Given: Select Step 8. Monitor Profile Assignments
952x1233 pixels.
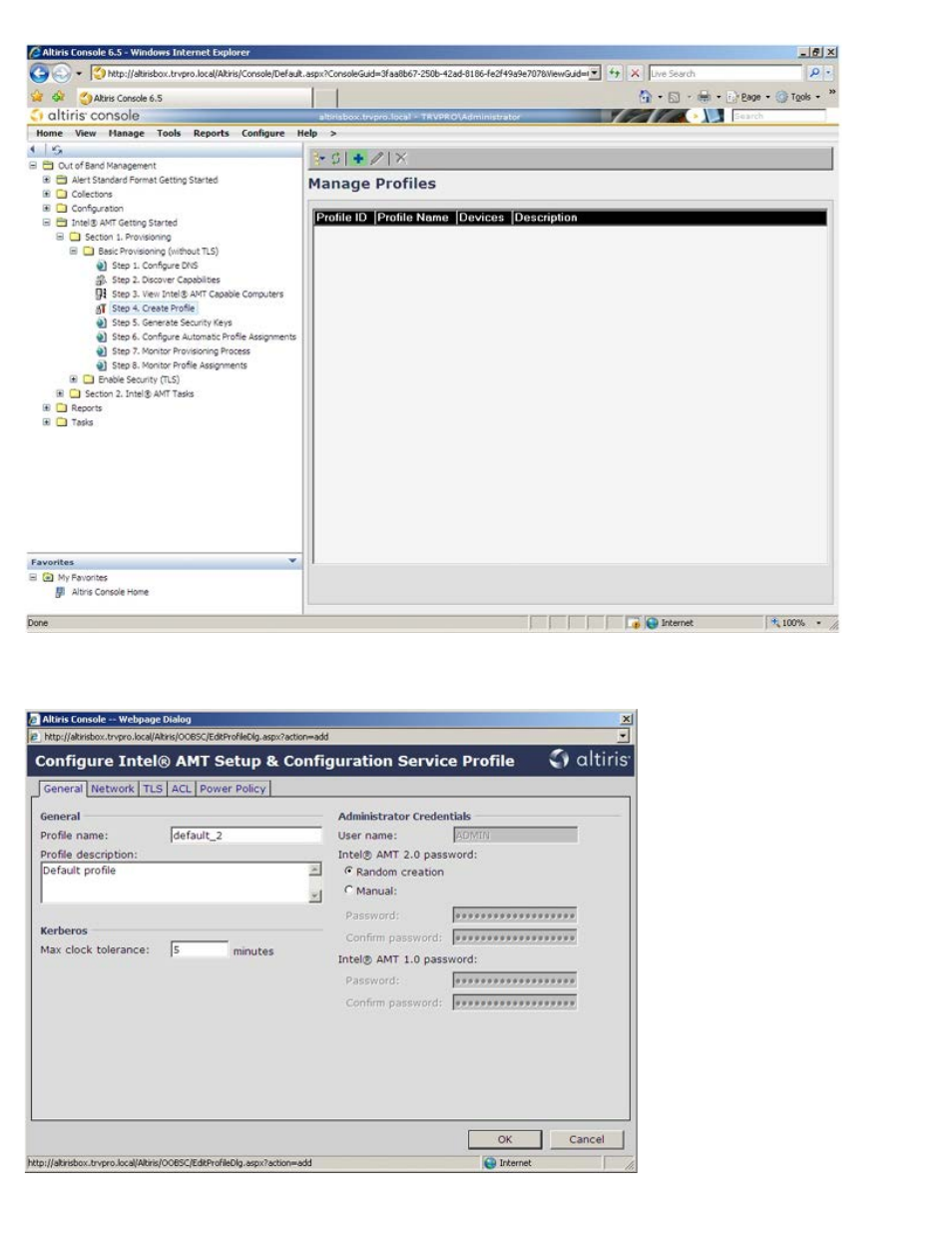Looking at the screenshot, I should click(180, 365).
